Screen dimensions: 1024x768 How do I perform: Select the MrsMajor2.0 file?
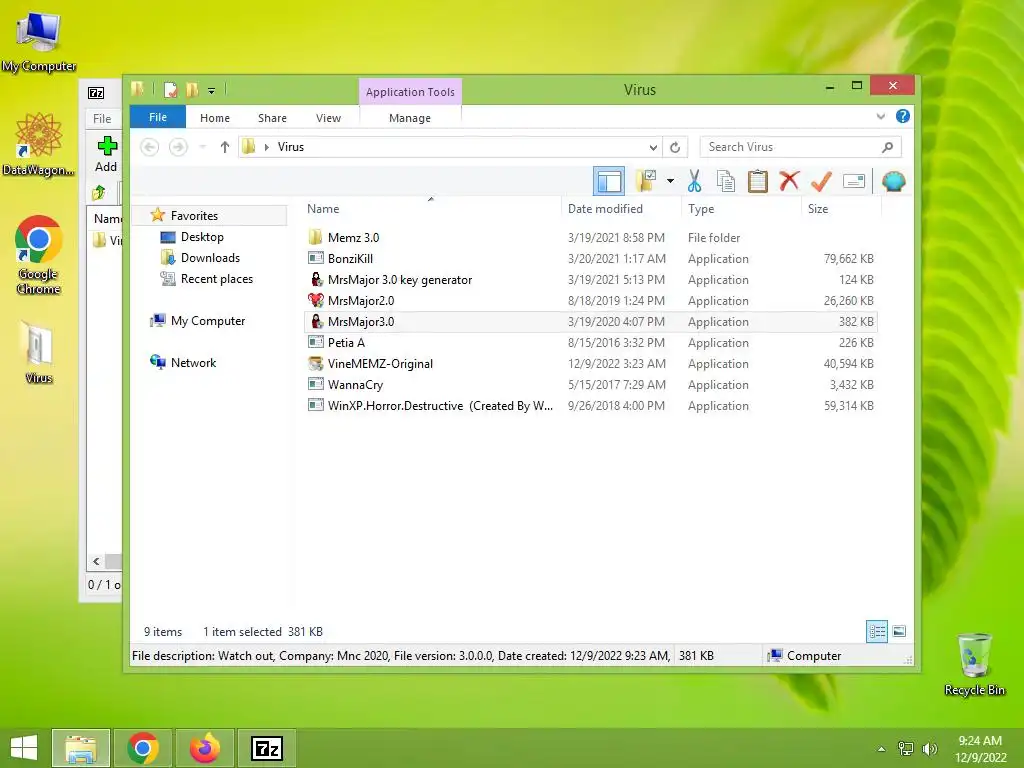tap(590, 300)
